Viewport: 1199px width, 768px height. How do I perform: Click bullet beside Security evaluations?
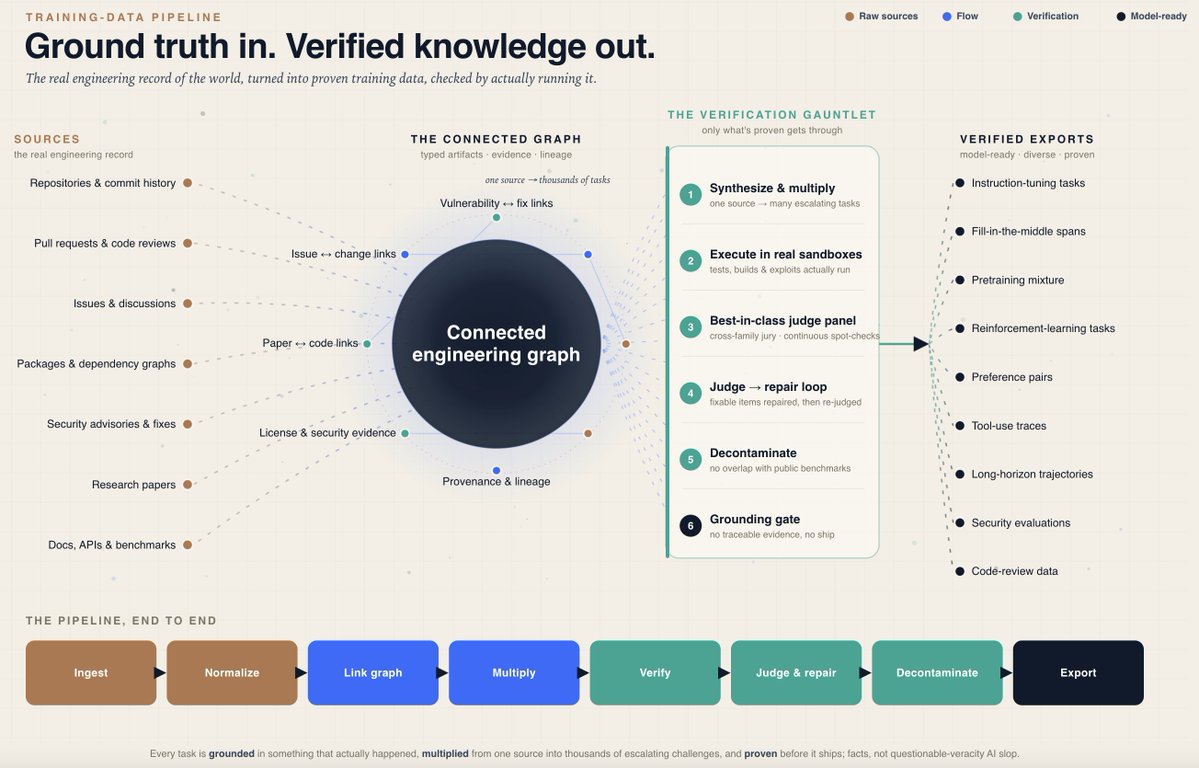click(x=960, y=522)
